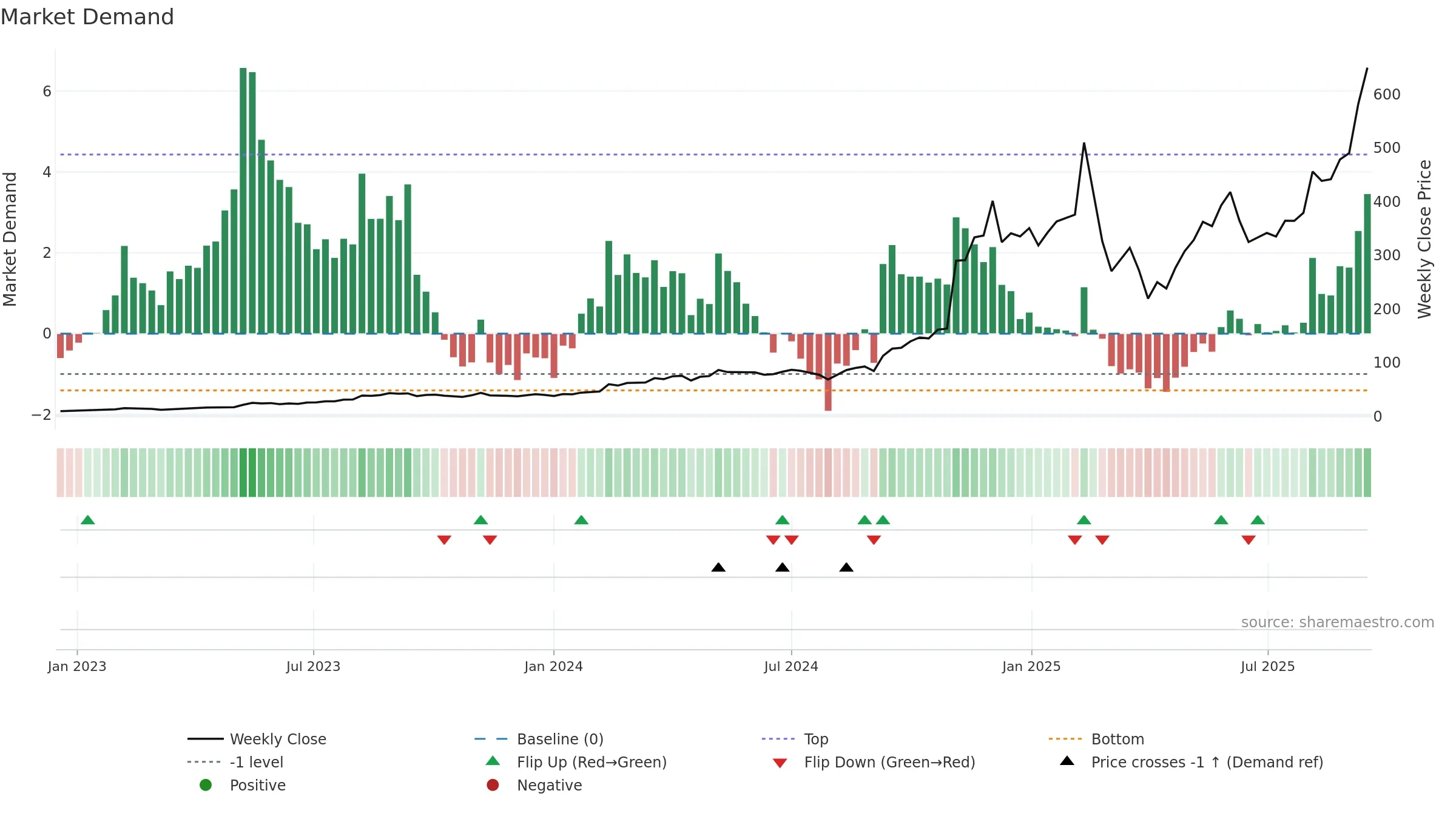Click the Jan 2023 x-axis label
1456x819 pixels.
coord(77,666)
